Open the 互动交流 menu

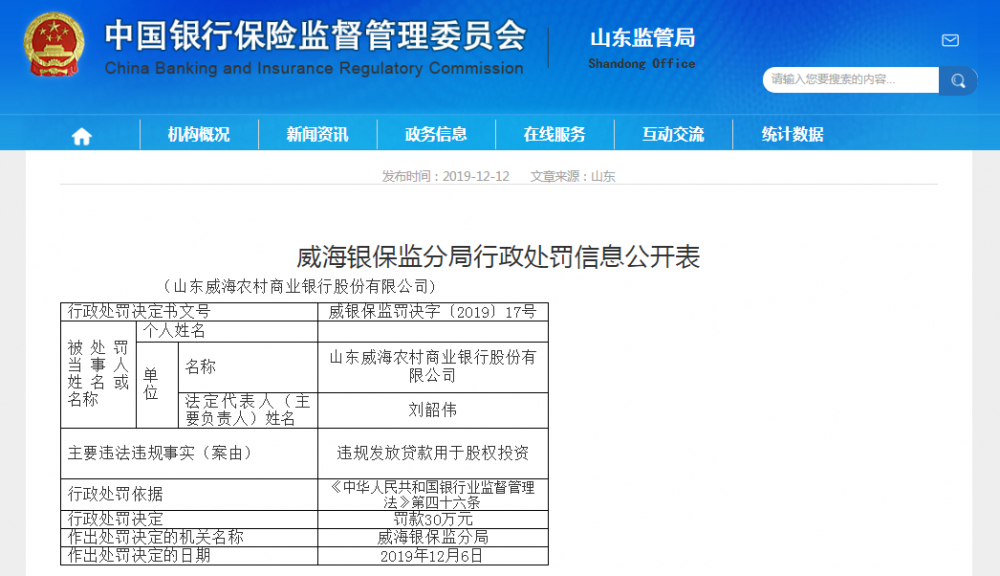click(x=673, y=135)
